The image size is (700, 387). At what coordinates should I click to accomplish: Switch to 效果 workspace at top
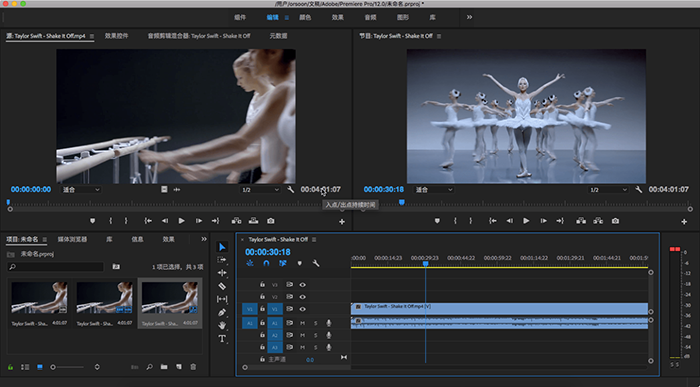(x=338, y=17)
